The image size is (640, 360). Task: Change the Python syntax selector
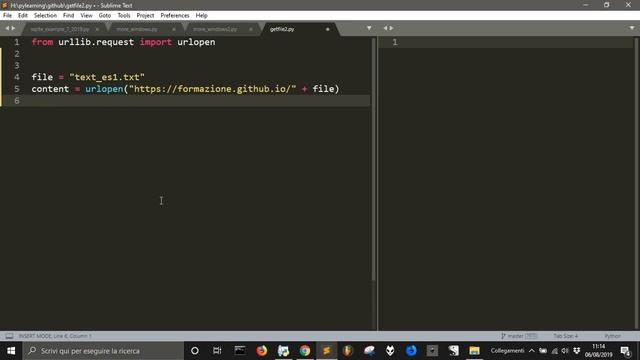coord(612,336)
